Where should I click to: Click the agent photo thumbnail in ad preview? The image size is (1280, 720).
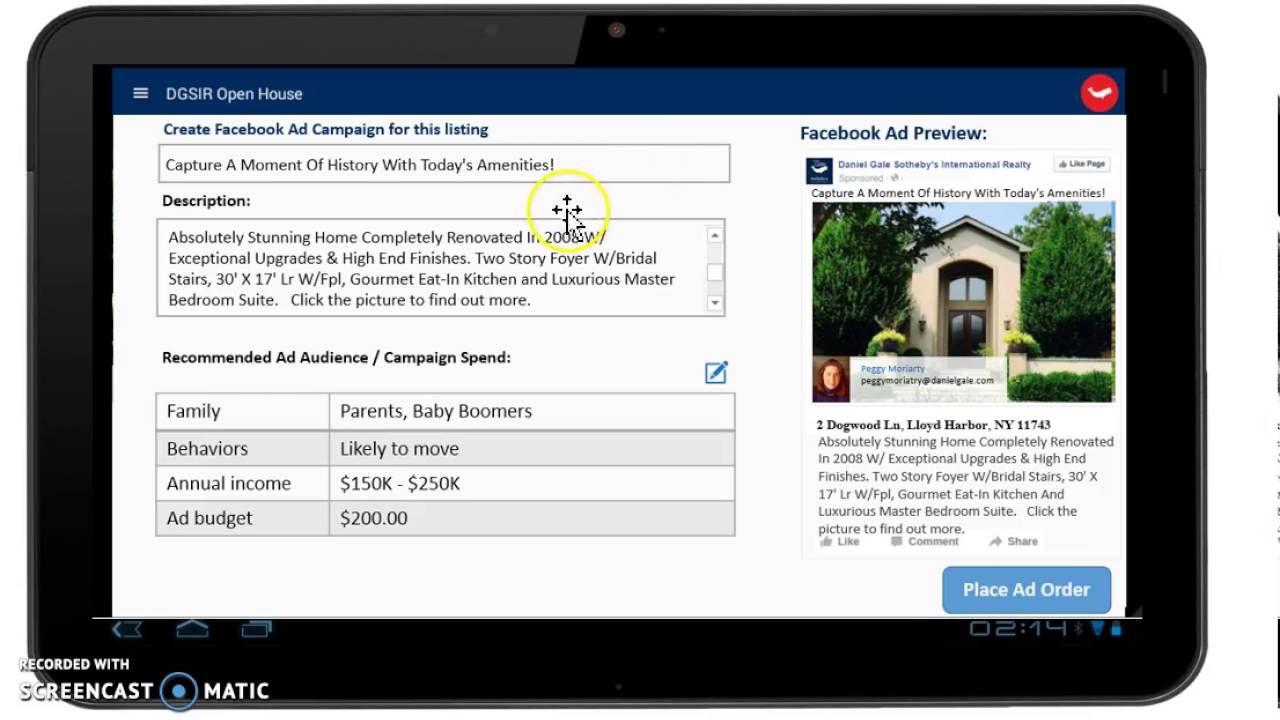pos(831,379)
